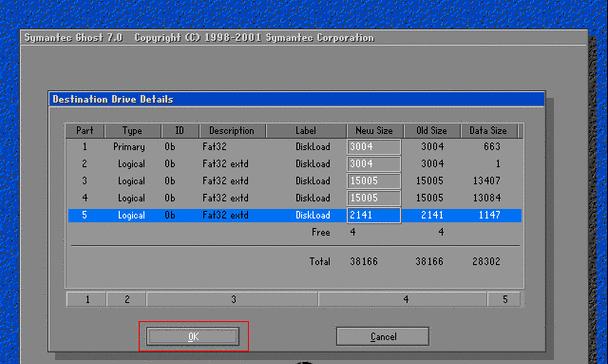608x364 pixels.
Task: Click the Total New Size value 38166
Action: [x=364, y=262]
